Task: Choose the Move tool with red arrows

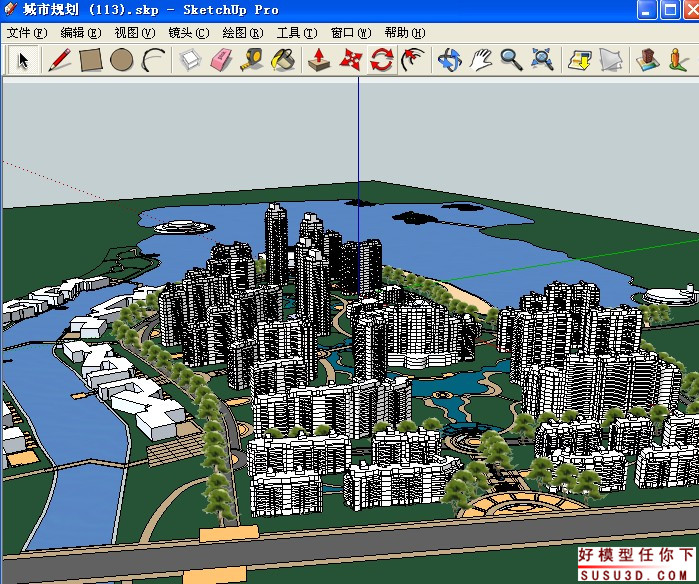Action: tap(350, 60)
